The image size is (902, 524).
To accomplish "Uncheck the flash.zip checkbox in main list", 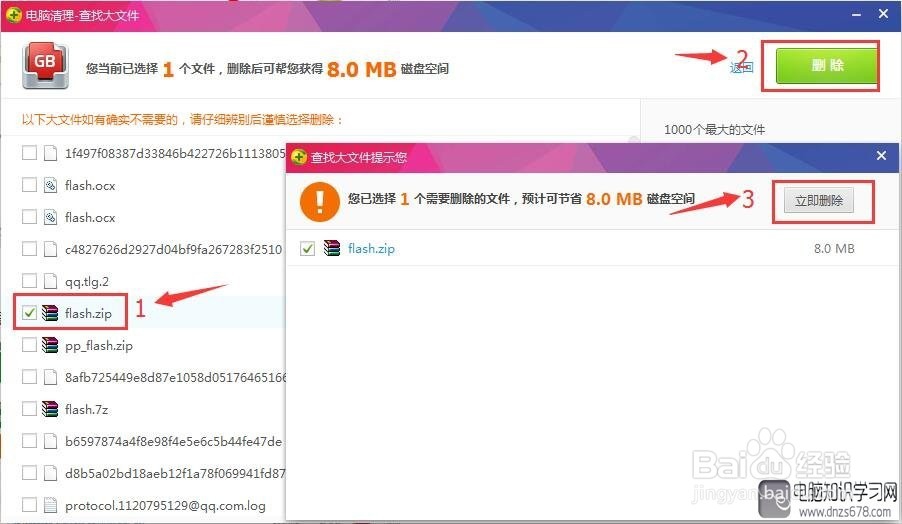I will click(x=29, y=313).
